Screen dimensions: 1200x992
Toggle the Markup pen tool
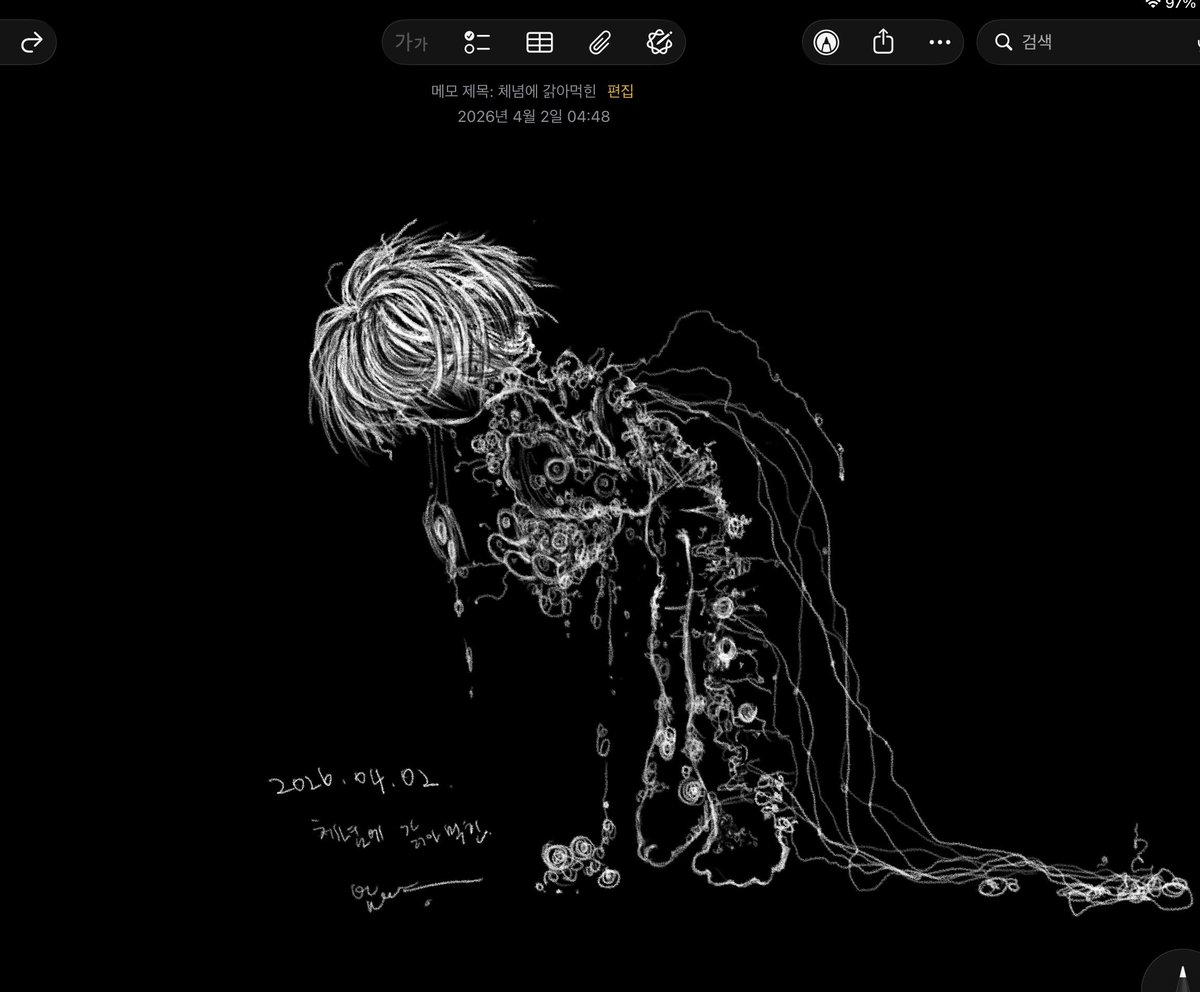pyautogui.click(x=826, y=42)
